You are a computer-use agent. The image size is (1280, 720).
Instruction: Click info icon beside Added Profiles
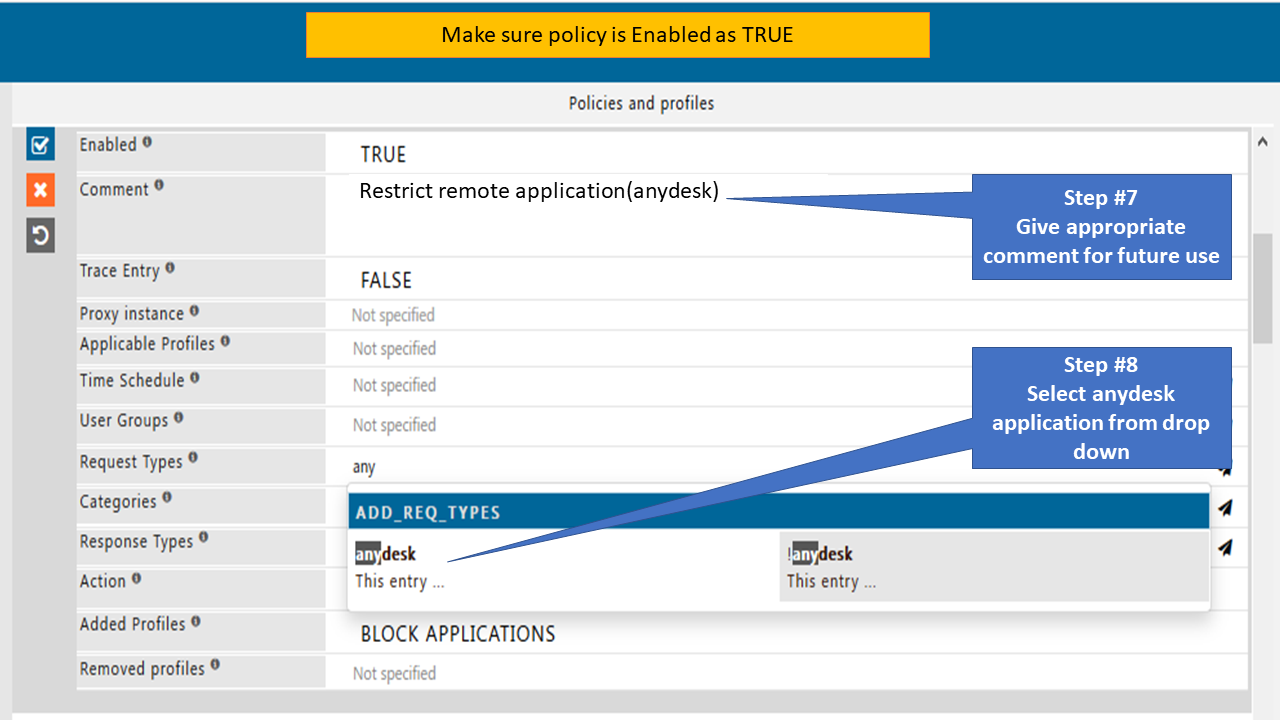tap(196, 621)
